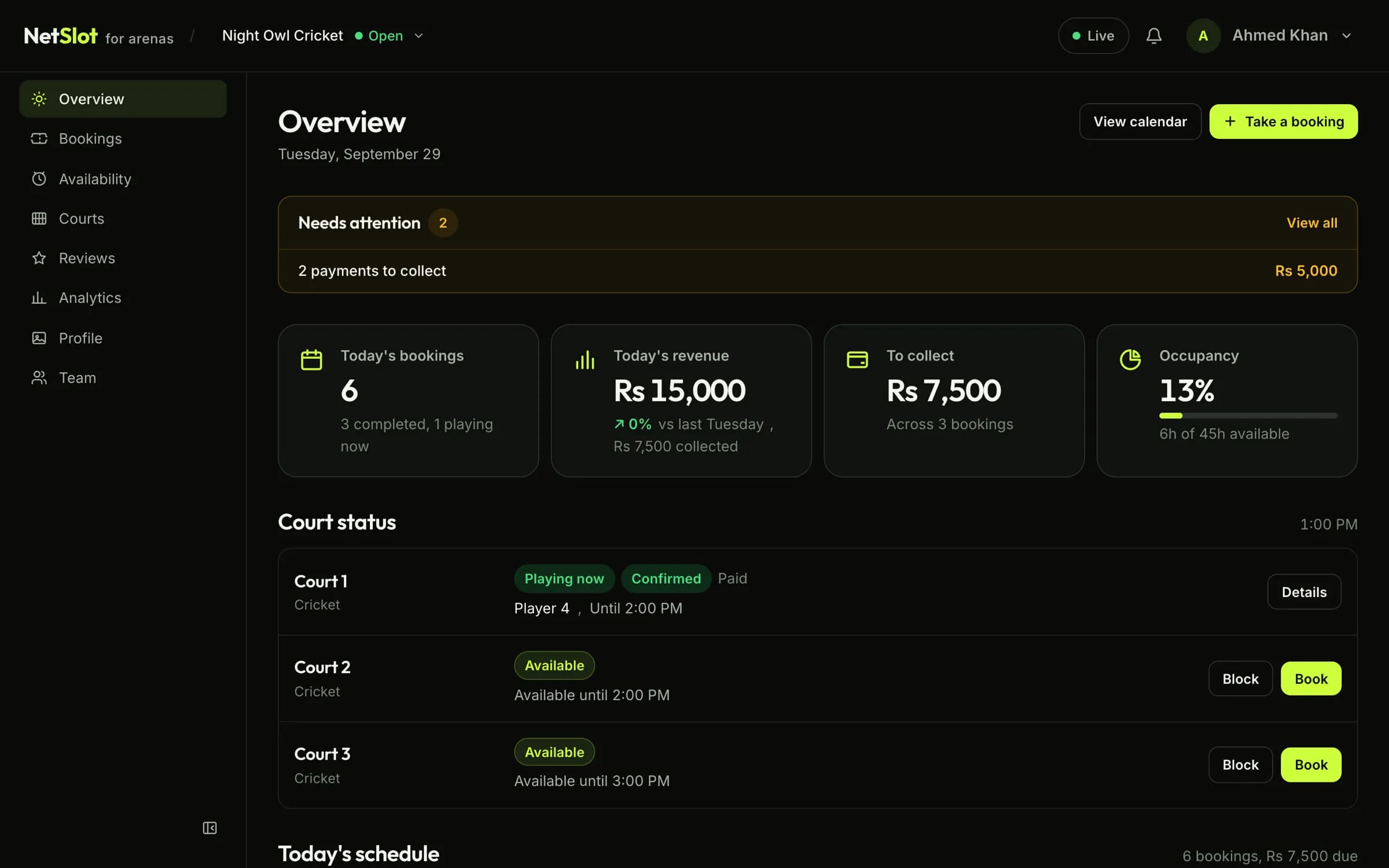Select Analytics from the sidebar
Image resolution: width=1389 pixels, height=868 pixels.
coord(123,297)
